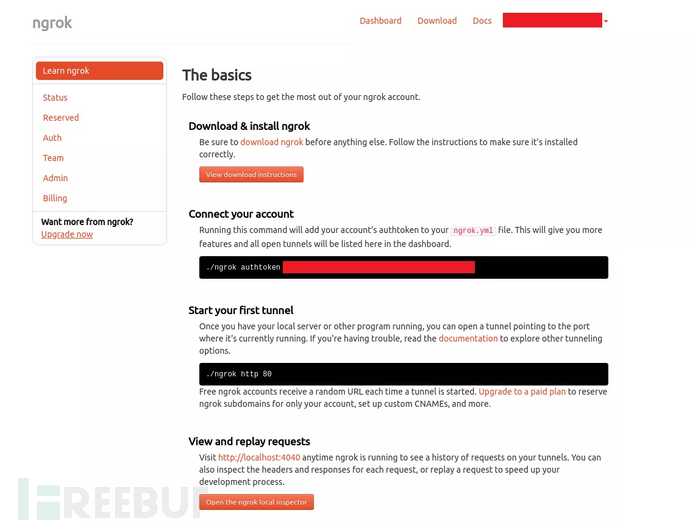690x527 pixels.
Task: Open the Team sidebar item
Action: (53, 158)
